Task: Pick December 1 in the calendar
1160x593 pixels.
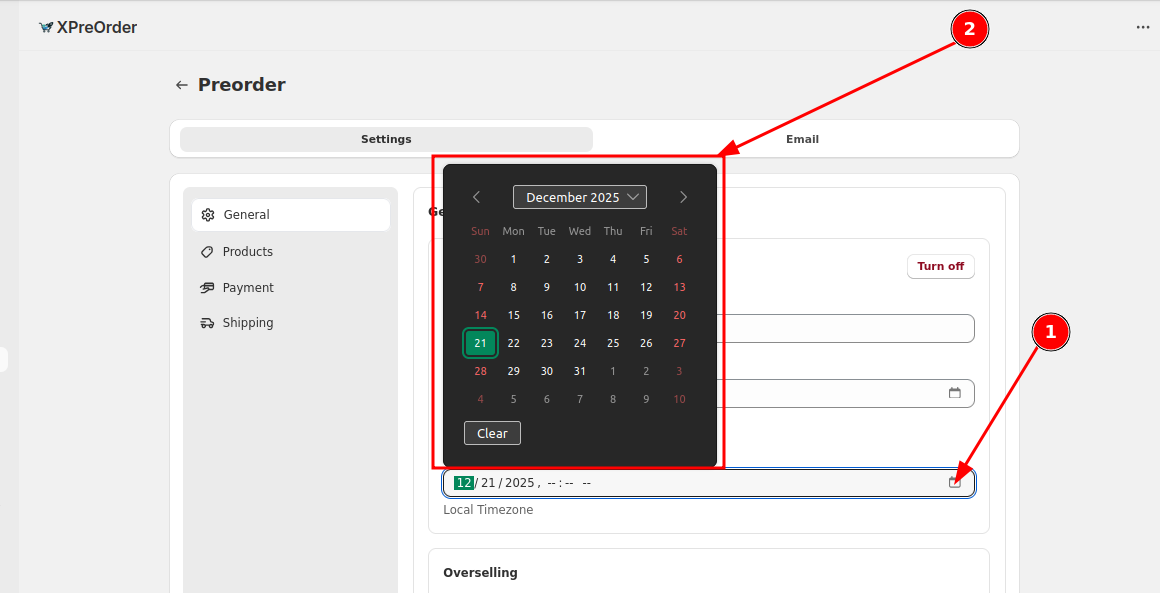Action: (x=513, y=260)
